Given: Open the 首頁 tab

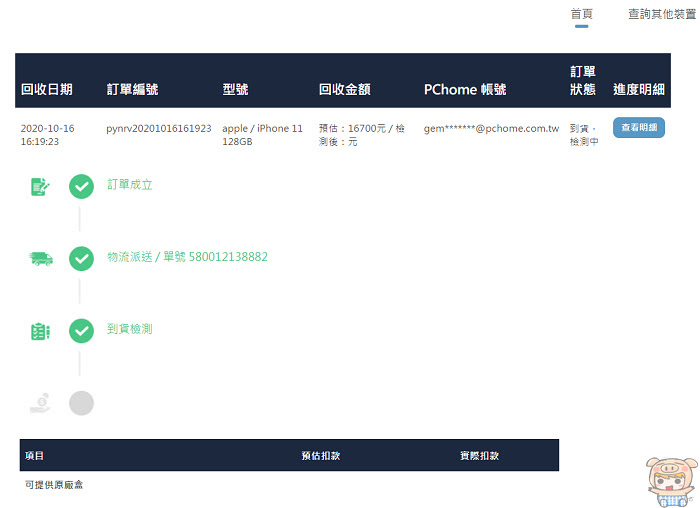Looking at the screenshot, I should (x=581, y=14).
